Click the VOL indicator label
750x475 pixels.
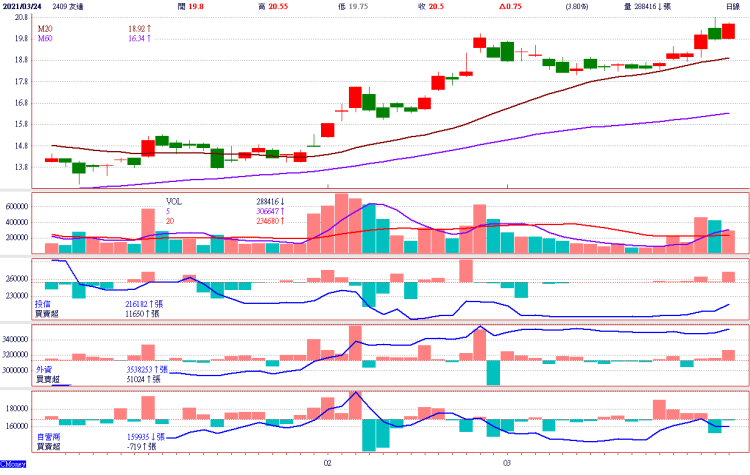(175, 201)
